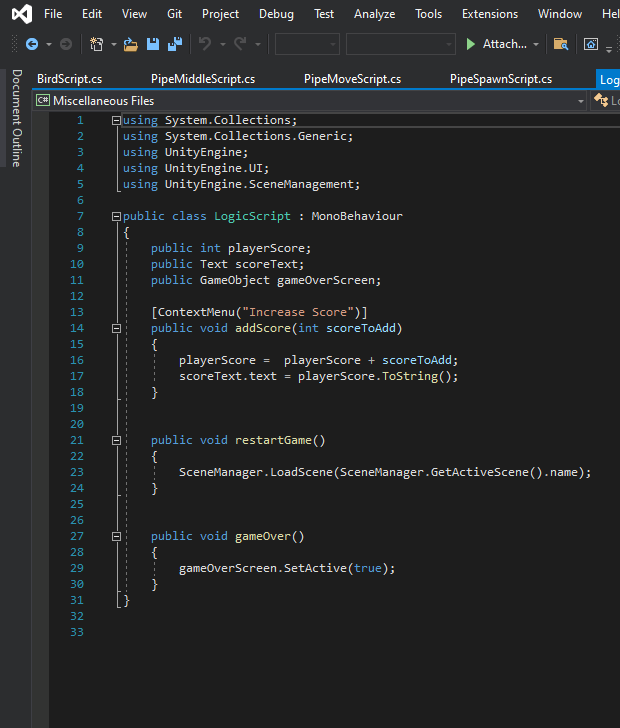Click the Save All icon
Image resolution: width=620 pixels, height=728 pixels.
click(x=175, y=44)
